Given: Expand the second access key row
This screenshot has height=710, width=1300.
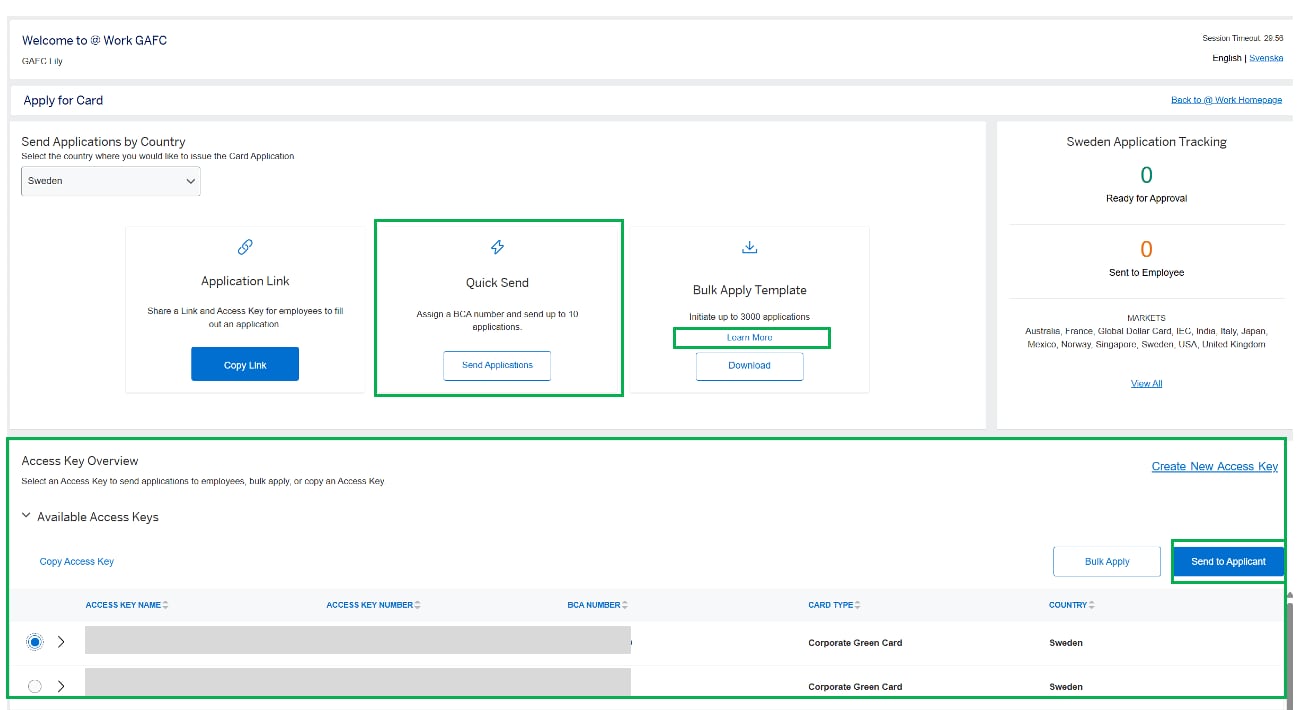Looking at the screenshot, I should click(60, 686).
